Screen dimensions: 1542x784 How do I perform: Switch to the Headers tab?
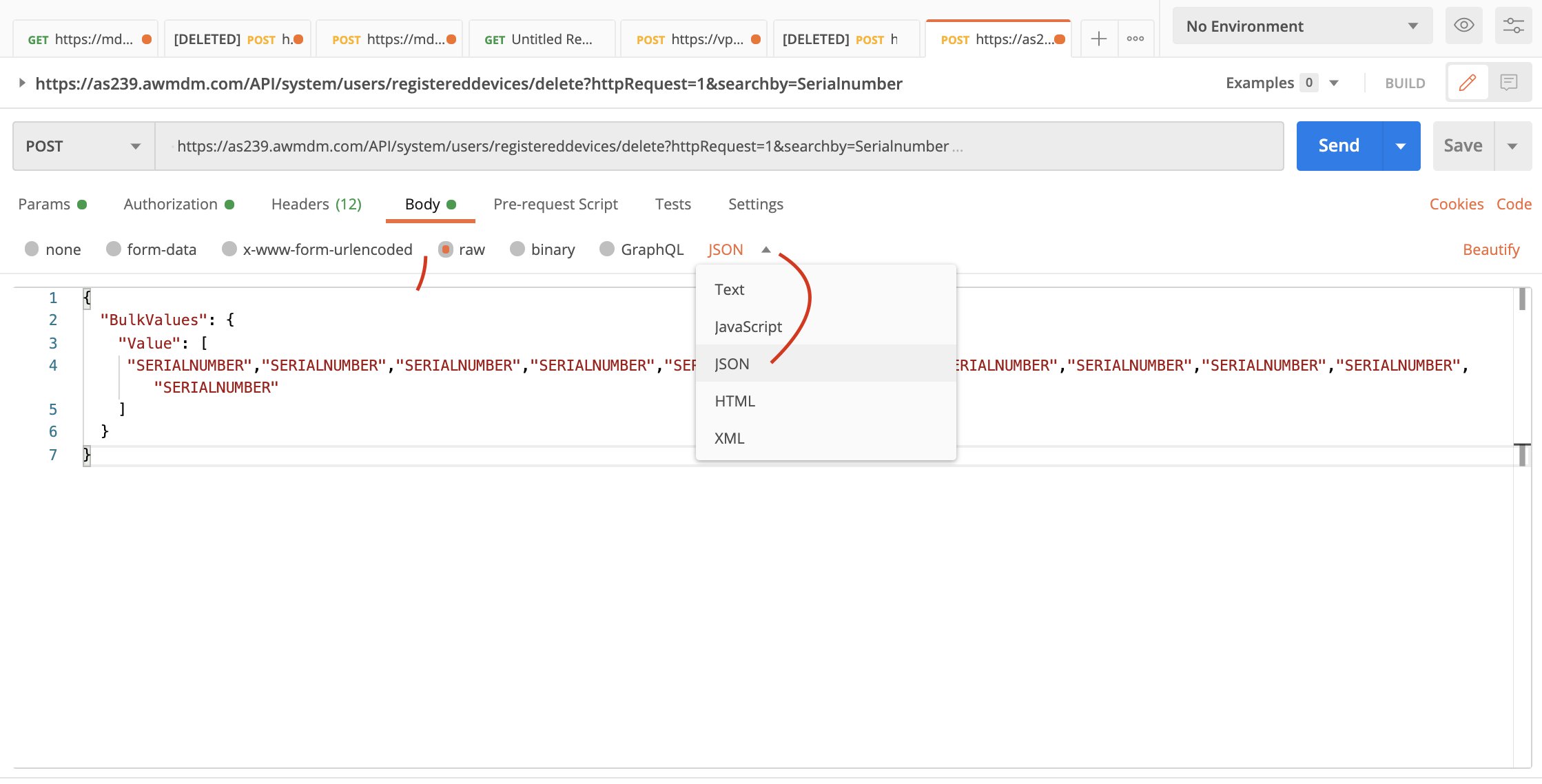[315, 204]
